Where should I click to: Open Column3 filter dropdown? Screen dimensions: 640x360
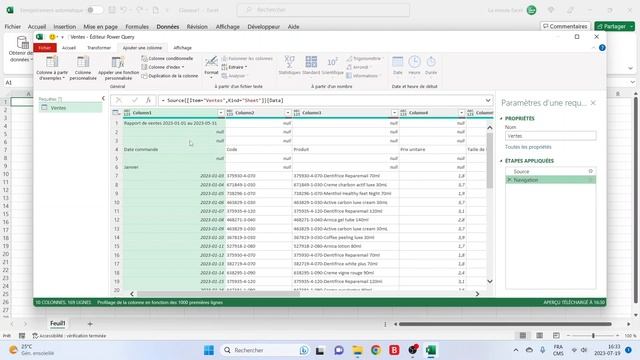[394, 113]
